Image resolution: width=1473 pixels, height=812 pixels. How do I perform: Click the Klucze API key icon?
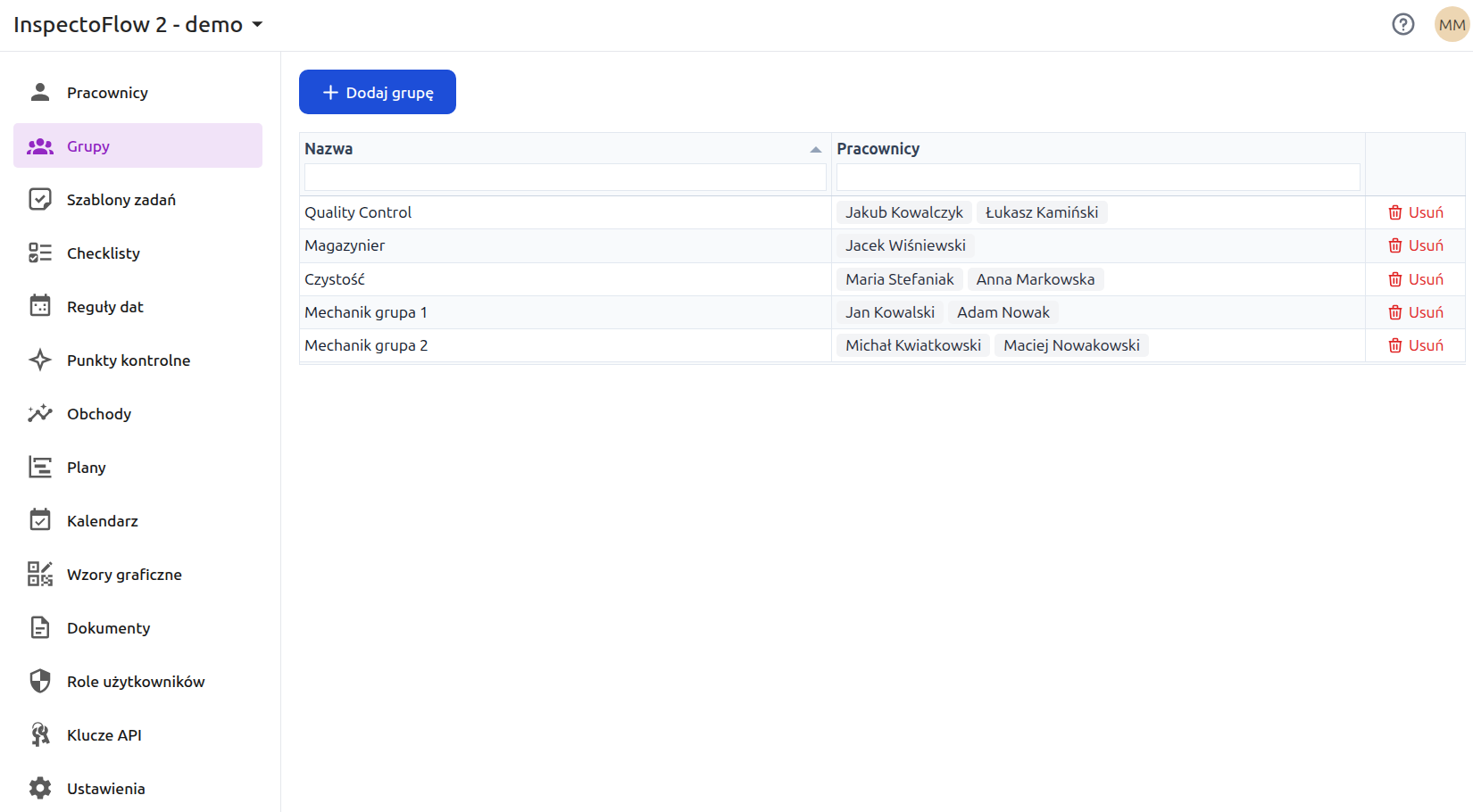click(x=40, y=735)
